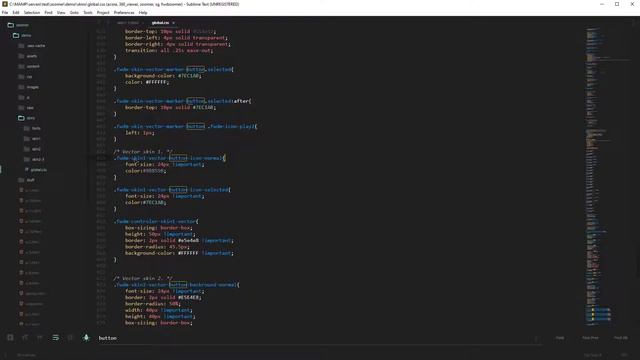The width and height of the screenshot is (640, 360).
Task: Click the matches count in status bar
Action: [x=26, y=355]
